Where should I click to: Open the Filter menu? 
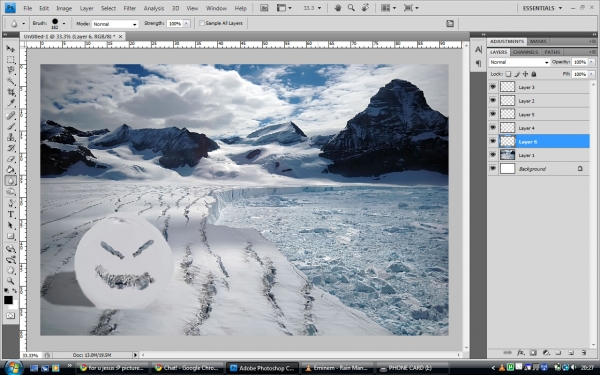130,8
